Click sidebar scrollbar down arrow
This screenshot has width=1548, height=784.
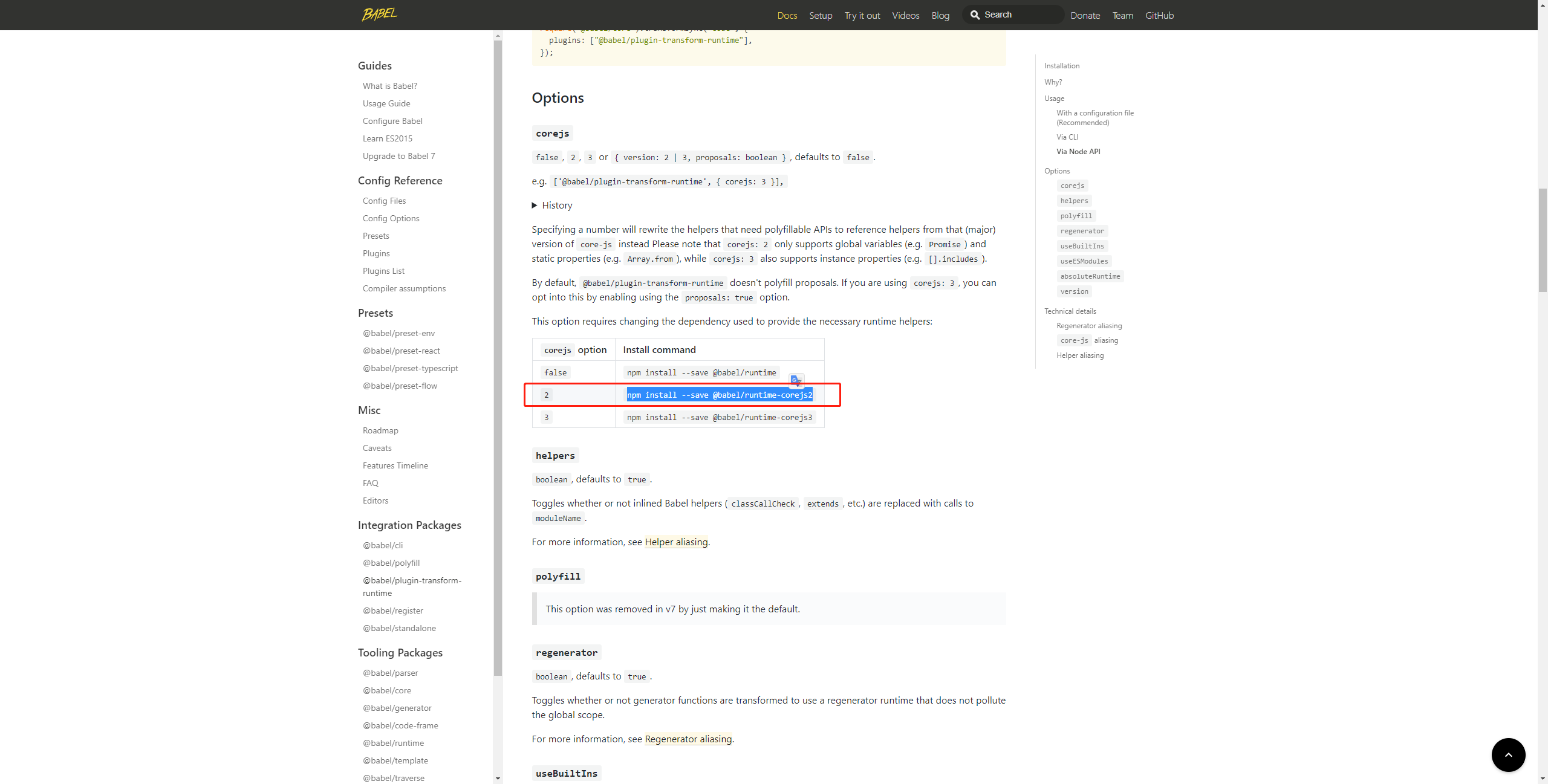coord(498,779)
